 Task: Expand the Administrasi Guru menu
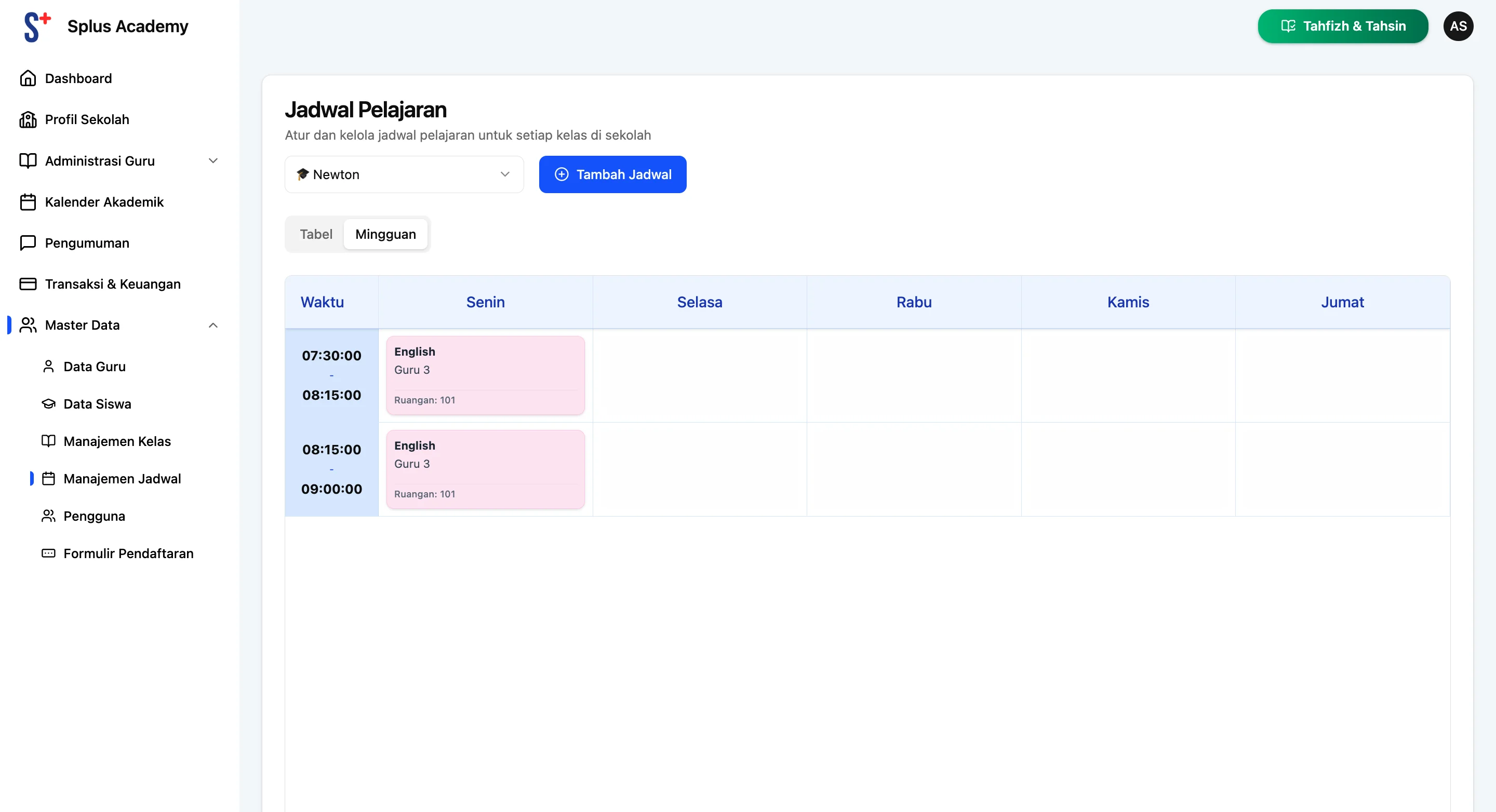click(x=212, y=161)
